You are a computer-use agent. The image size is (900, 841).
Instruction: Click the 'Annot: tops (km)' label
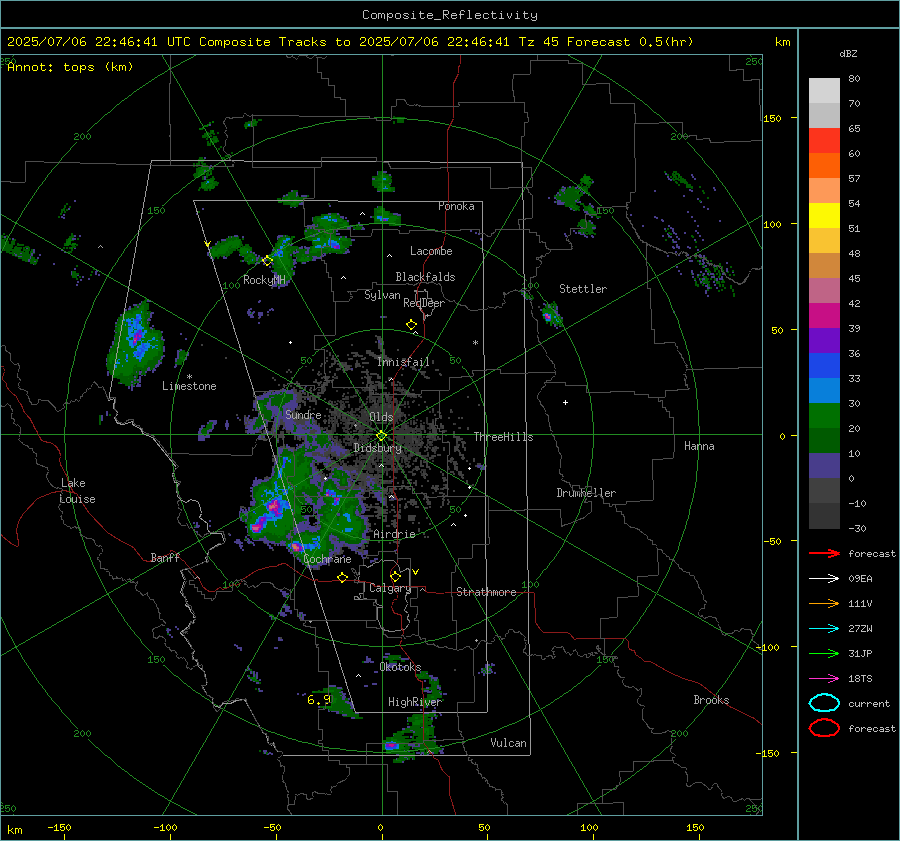point(70,67)
